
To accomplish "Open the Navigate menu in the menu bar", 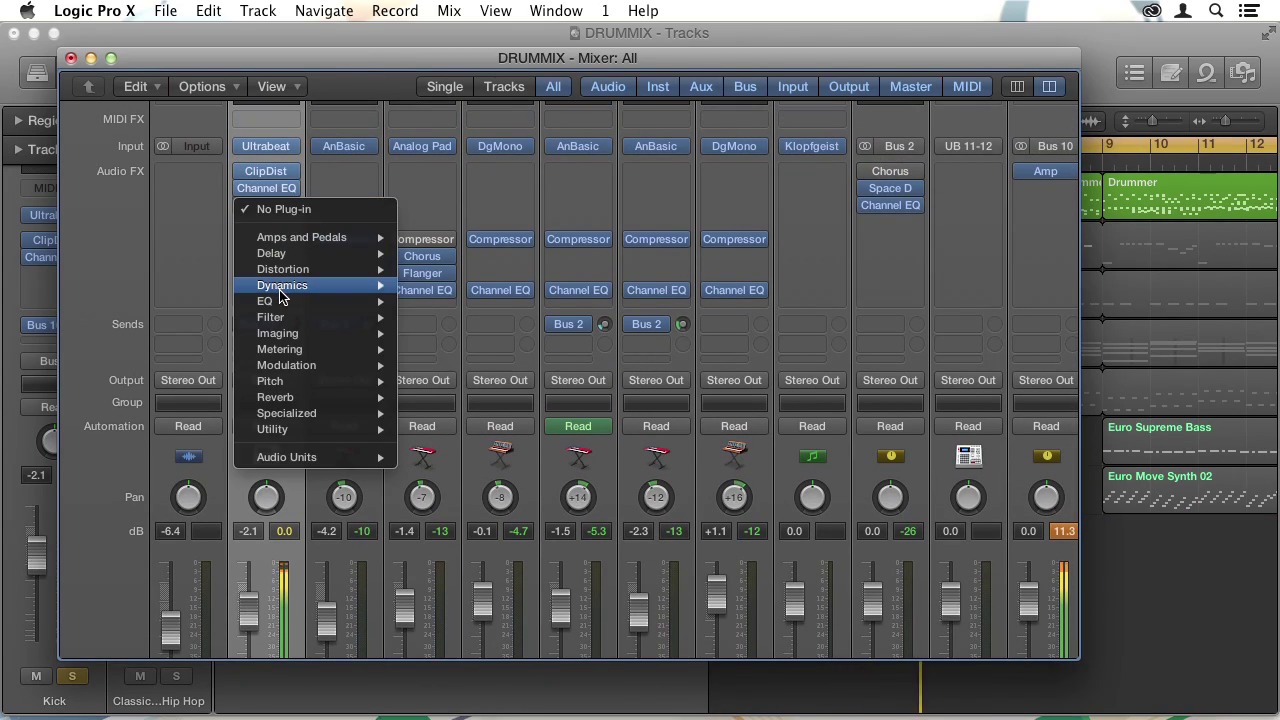I will click(x=323, y=11).
